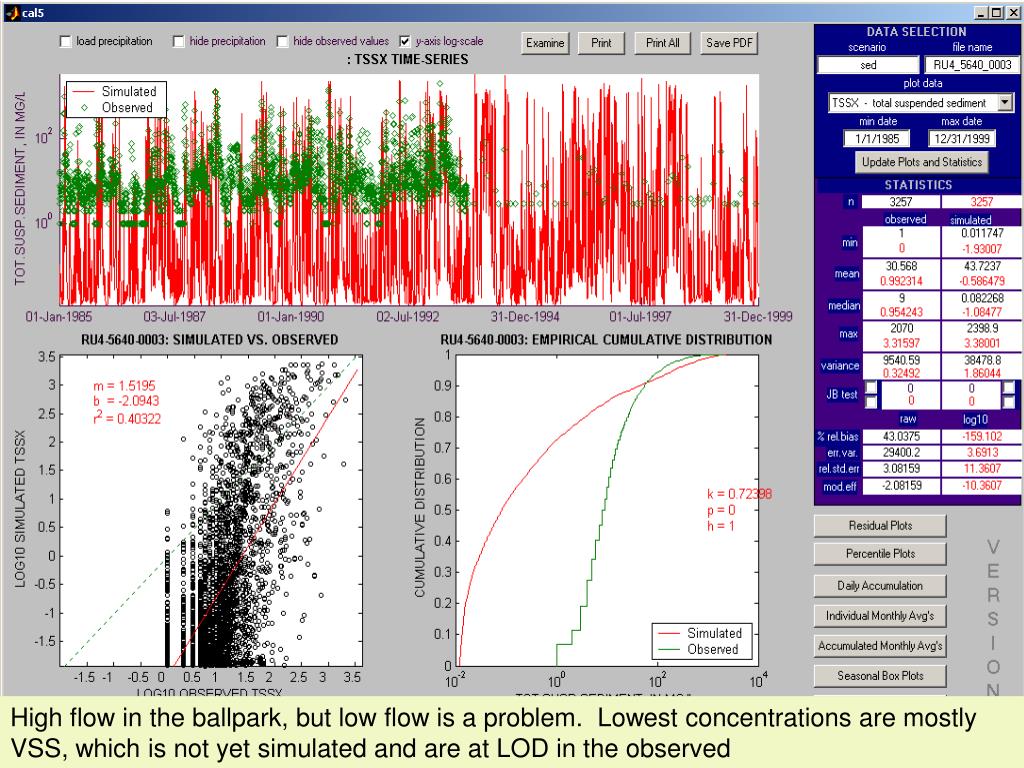The height and width of the screenshot is (768, 1024).
Task: Click log10 rel.std.err value 11.3607
Action: tap(981, 469)
